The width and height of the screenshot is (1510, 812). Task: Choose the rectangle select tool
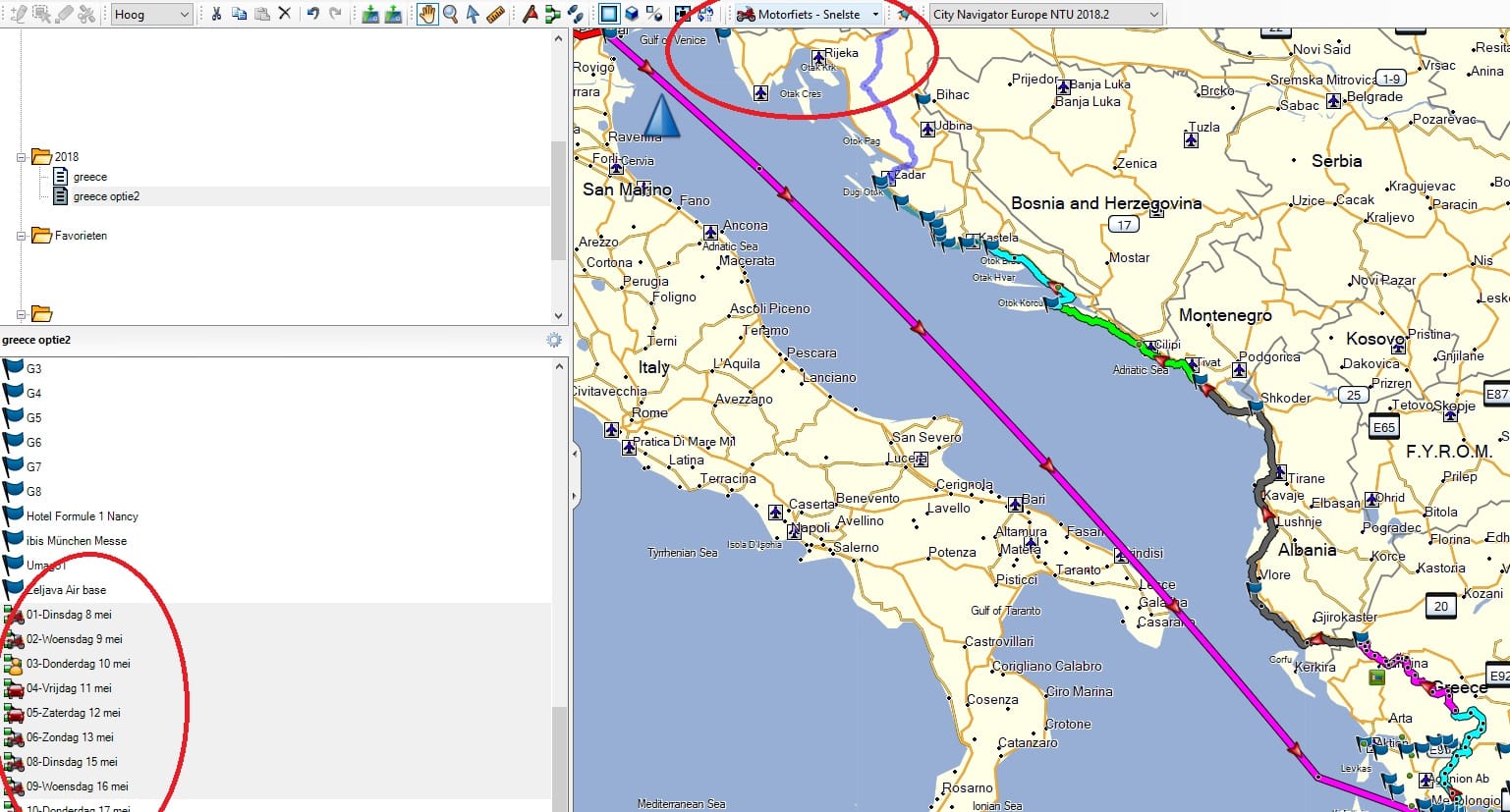tap(41, 14)
